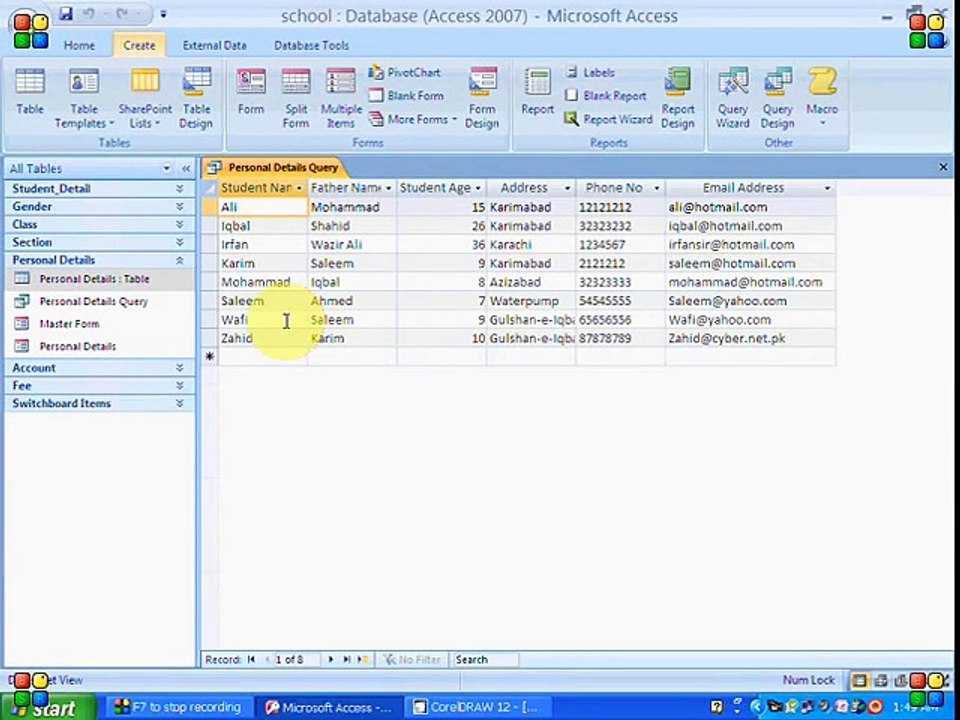960x720 pixels.
Task: Click the Table icon in Tables group
Action: pyautogui.click(x=29, y=92)
